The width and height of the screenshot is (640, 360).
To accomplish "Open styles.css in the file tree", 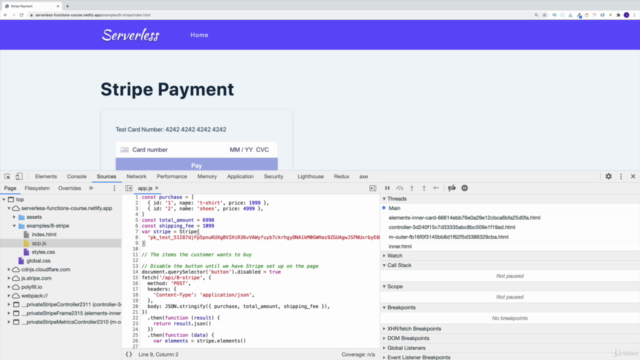I will [43, 252].
